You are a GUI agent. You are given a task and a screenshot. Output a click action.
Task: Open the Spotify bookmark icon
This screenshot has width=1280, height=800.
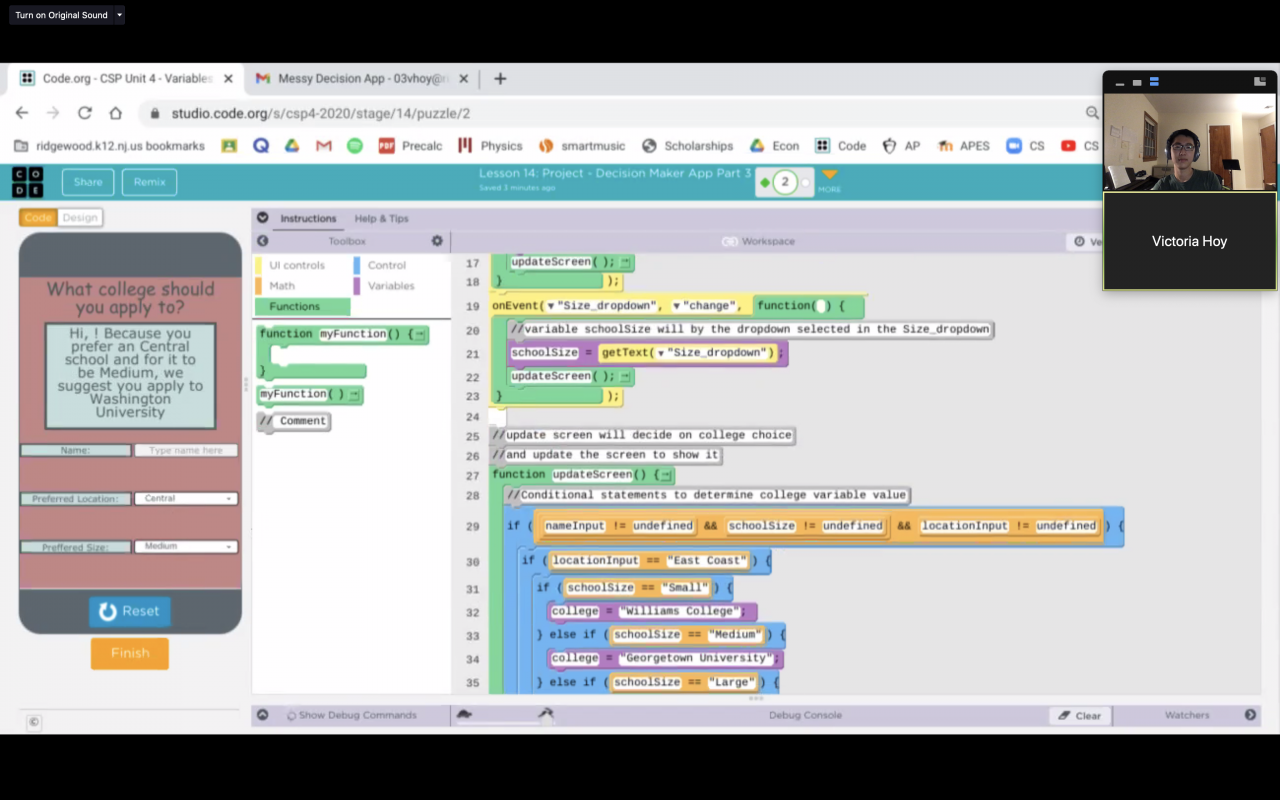(355, 146)
